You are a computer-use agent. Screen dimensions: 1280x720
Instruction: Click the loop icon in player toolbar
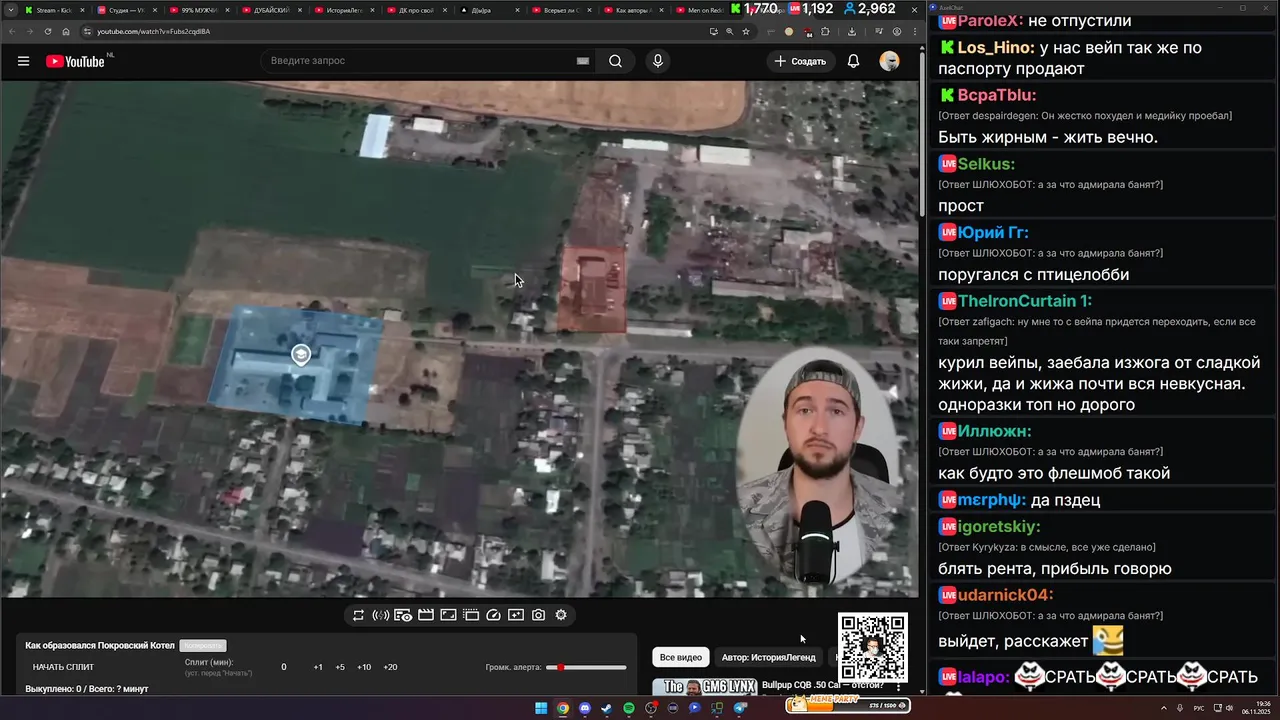click(358, 615)
